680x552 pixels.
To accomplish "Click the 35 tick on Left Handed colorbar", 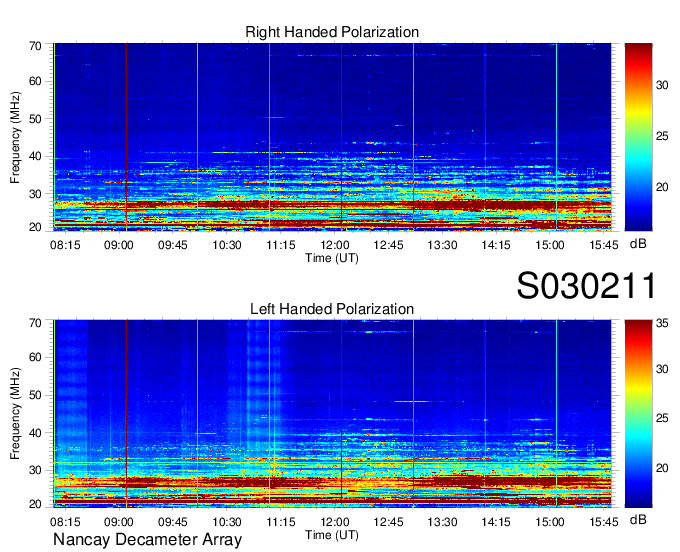I will pyautogui.click(x=662, y=323).
